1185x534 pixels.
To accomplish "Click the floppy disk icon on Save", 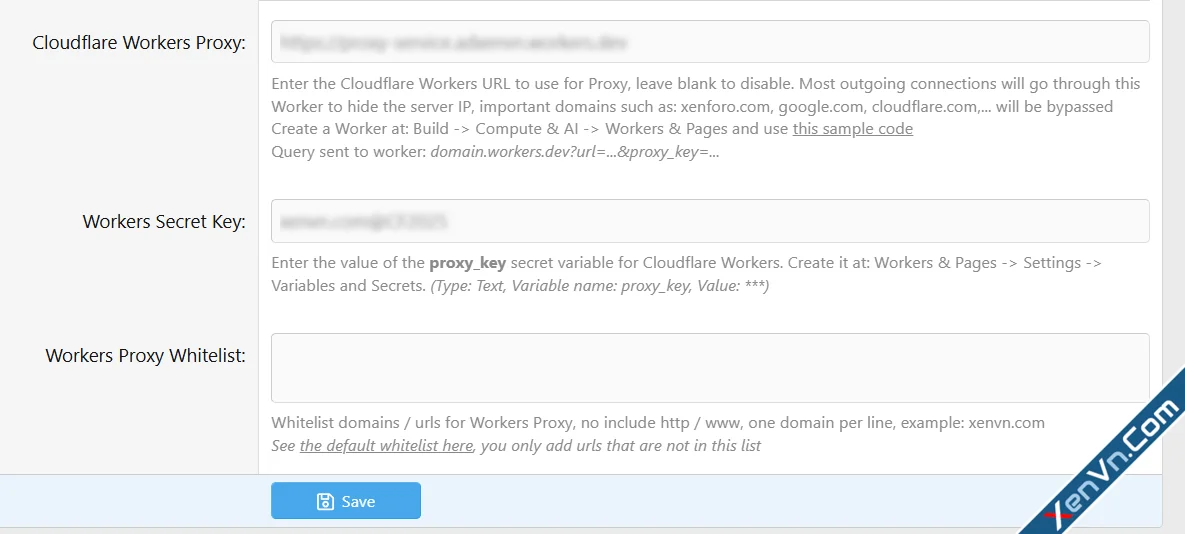I will coord(325,501).
